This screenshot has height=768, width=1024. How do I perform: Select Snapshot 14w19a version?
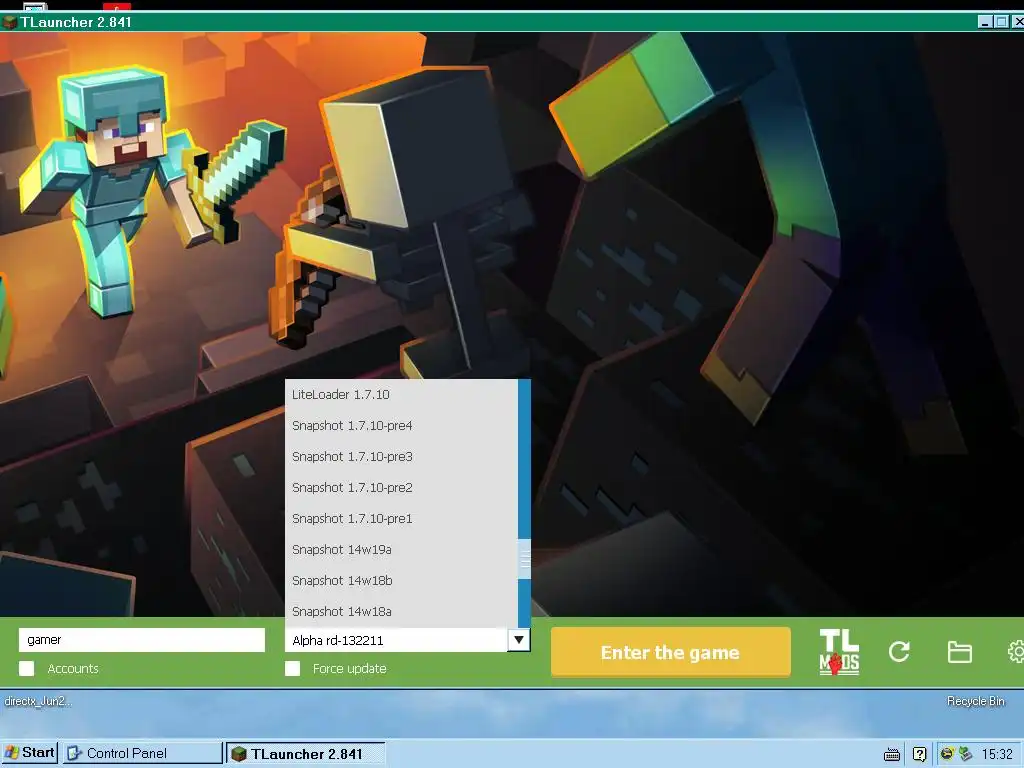tap(402, 550)
